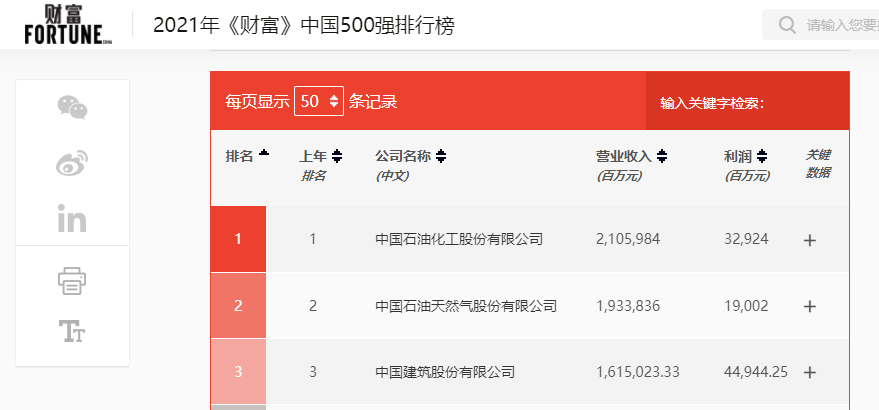Sort by 营业收入 column header
879x410 pixels.
tap(631, 156)
